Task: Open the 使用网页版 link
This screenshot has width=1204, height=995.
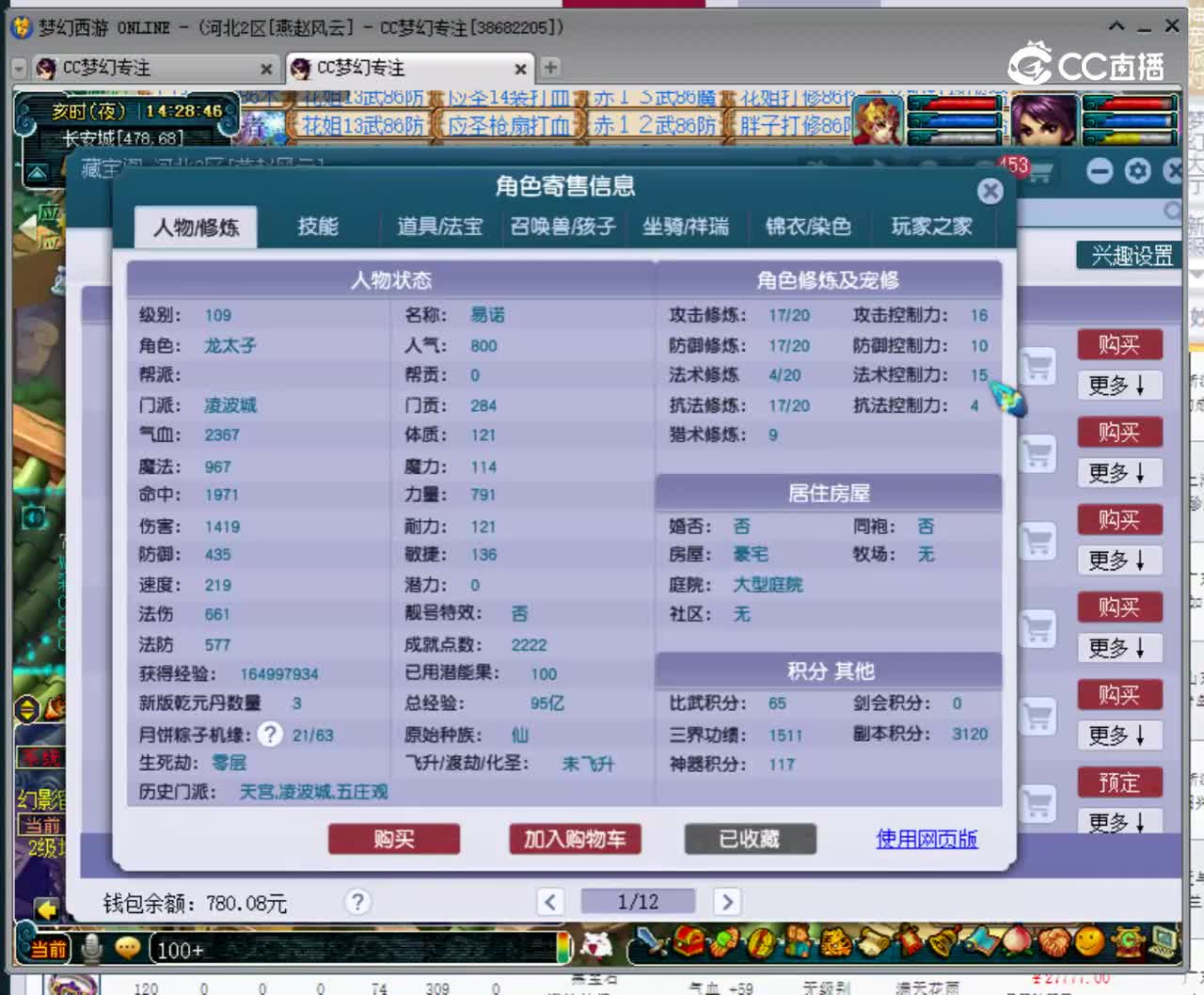Action: [927, 838]
